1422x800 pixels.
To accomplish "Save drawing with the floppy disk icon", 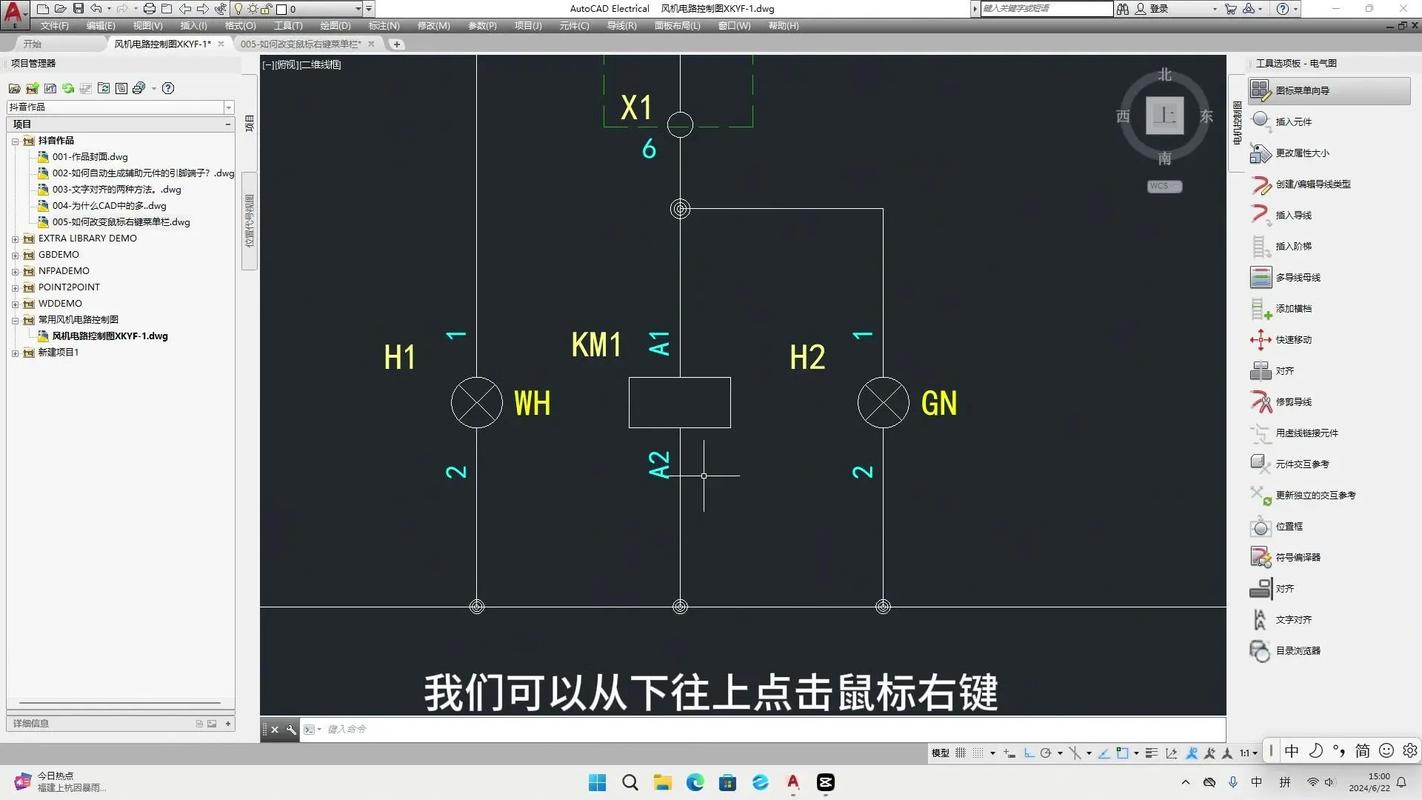I will [78, 9].
